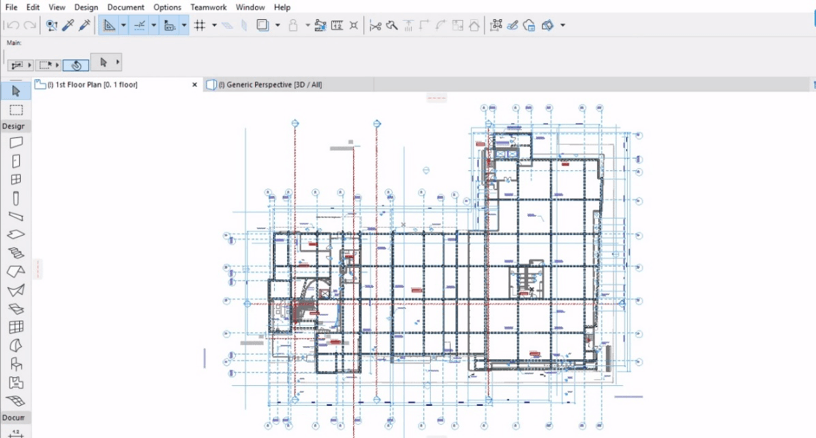Open 3D window dropdown arrow

point(563,25)
